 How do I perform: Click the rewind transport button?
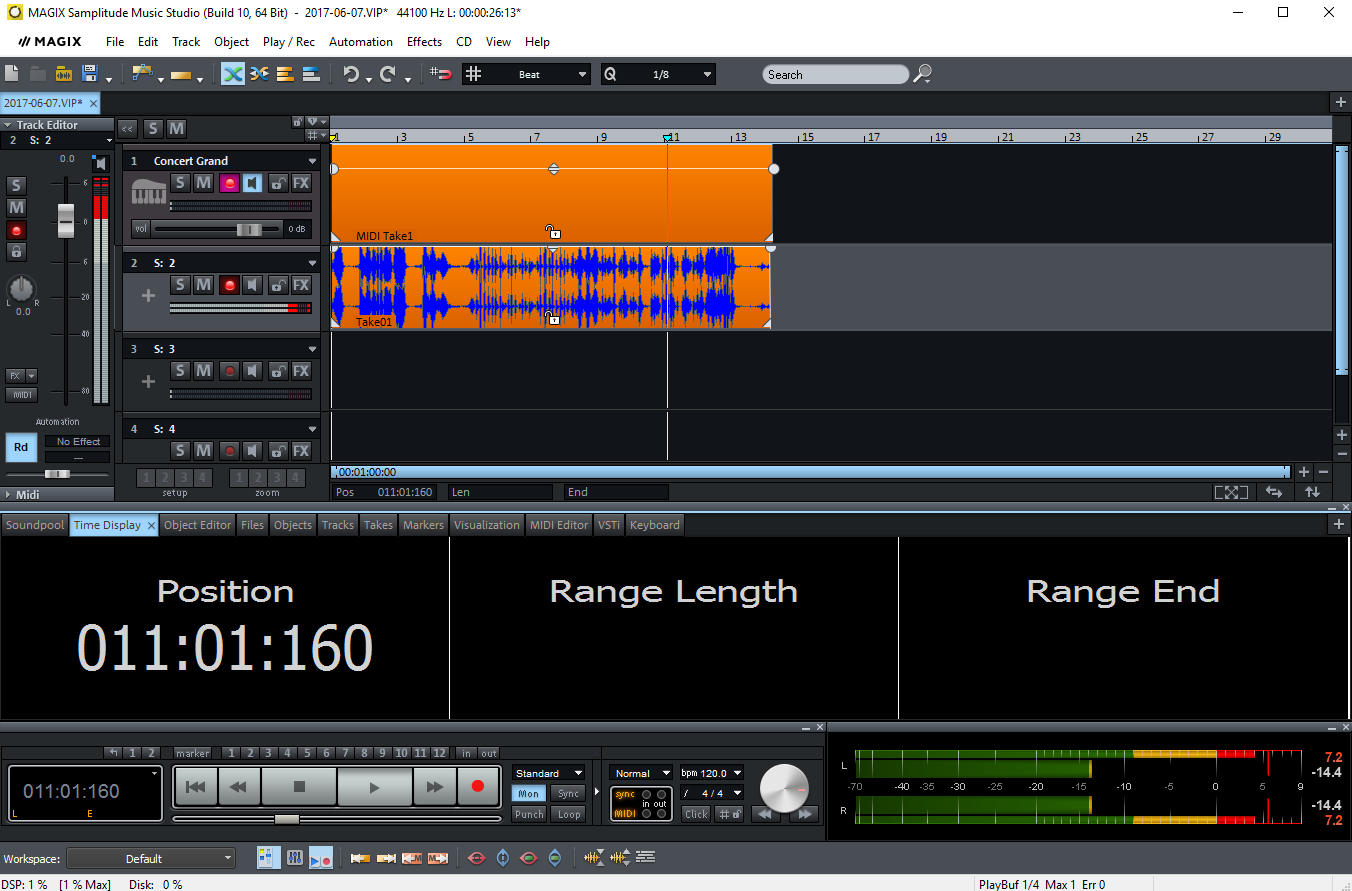click(238, 787)
